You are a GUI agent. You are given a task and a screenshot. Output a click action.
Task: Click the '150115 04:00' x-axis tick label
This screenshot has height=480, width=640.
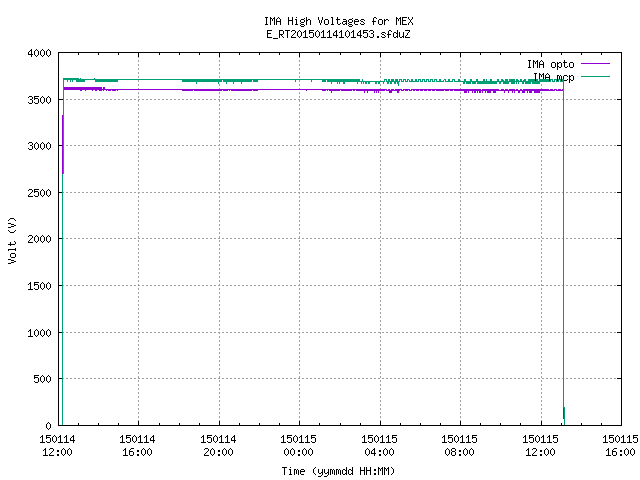pos(379,446)
